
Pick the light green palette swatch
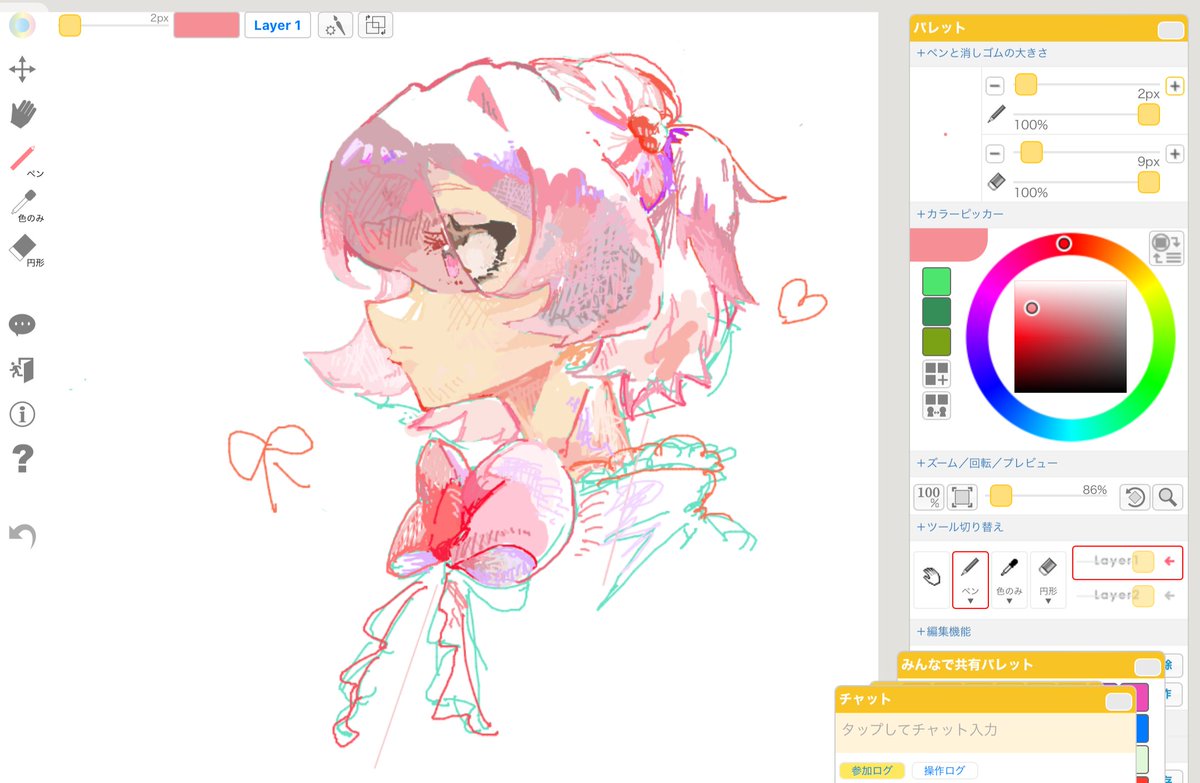click(937, 282)
